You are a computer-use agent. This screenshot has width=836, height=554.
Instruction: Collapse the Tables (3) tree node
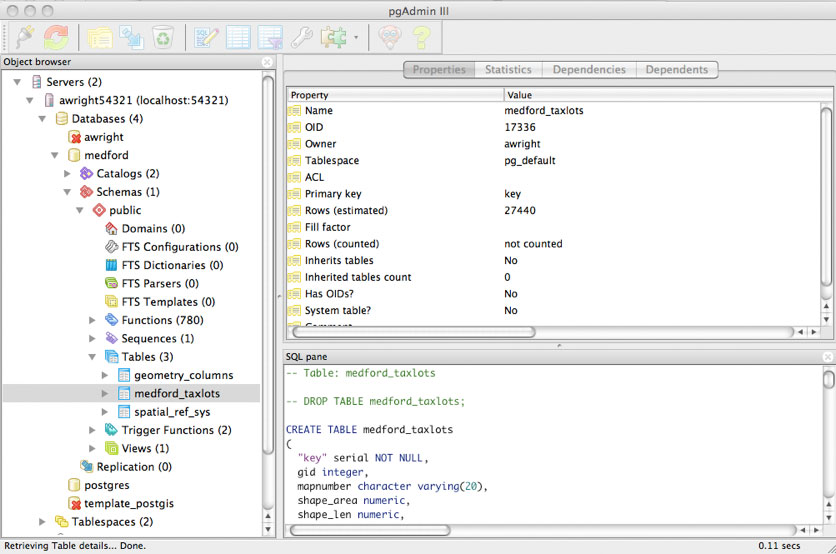point(94,357)
